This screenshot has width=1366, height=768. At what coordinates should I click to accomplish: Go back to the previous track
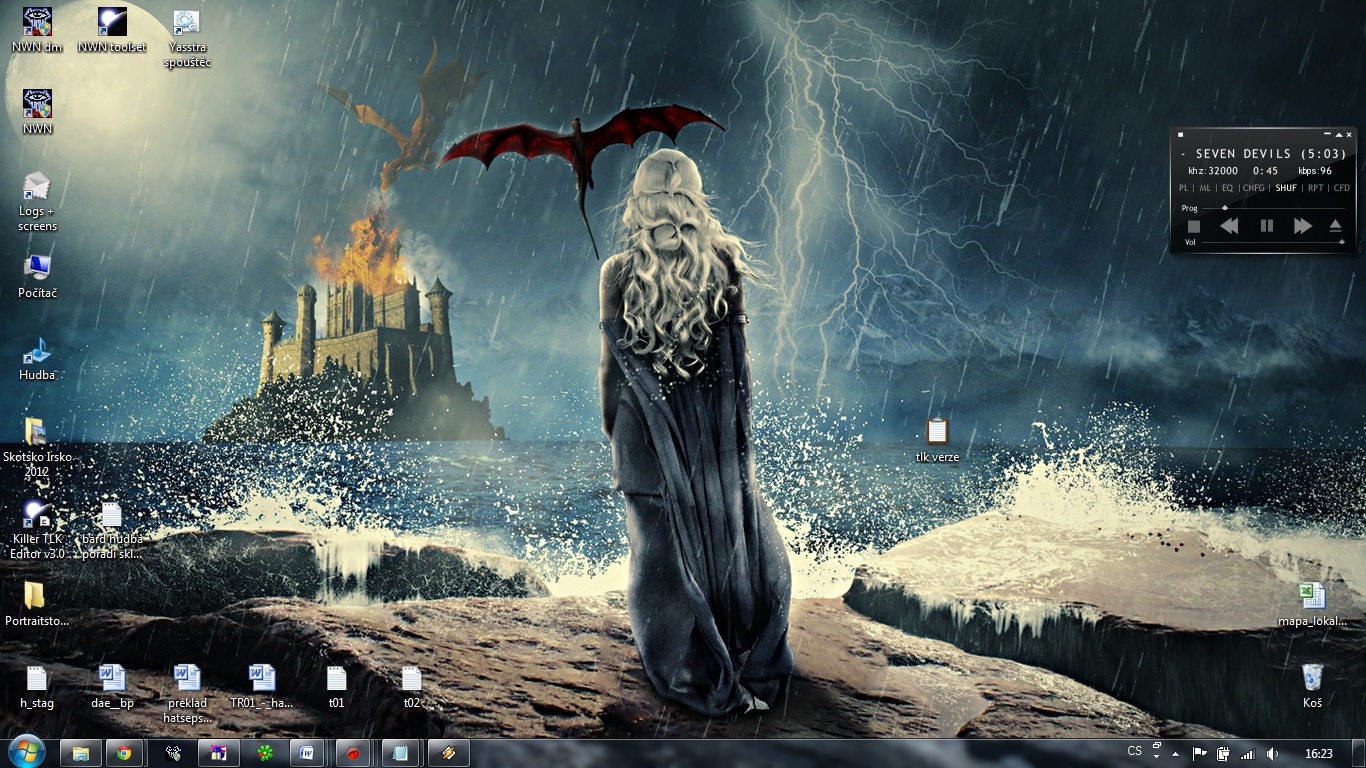pos(1229,226)
